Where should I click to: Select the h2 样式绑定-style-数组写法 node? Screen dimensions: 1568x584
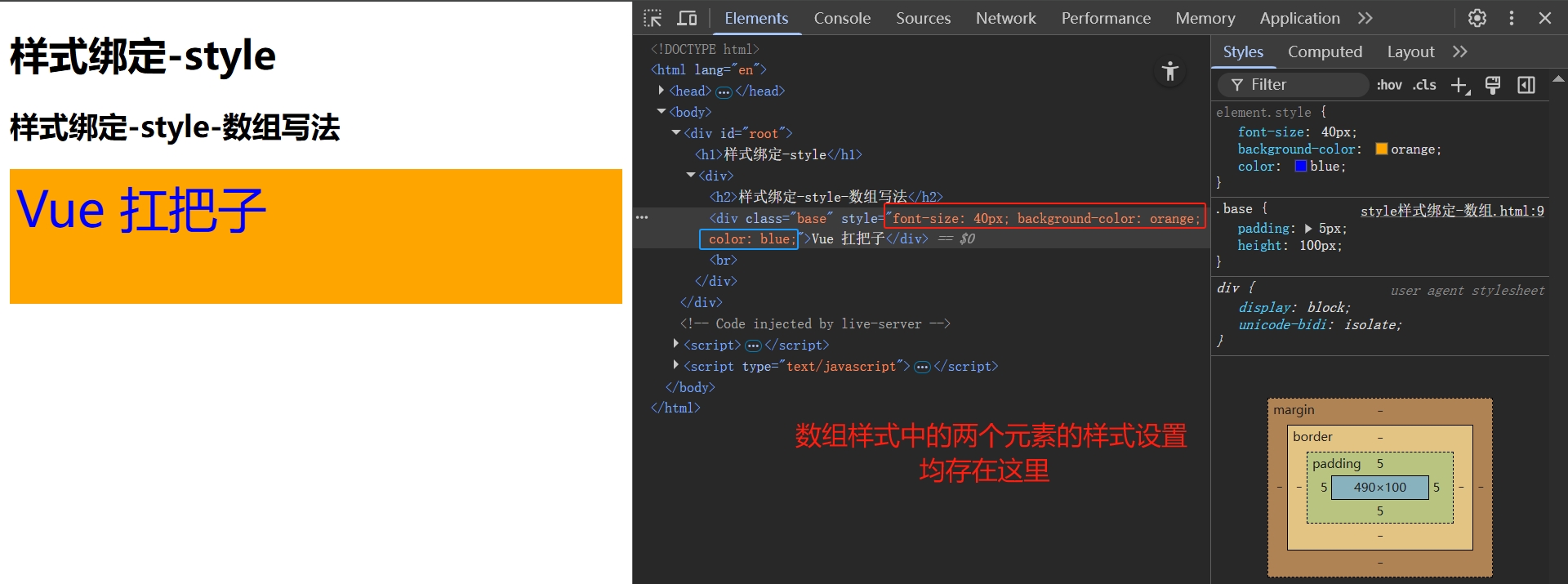click(x=826, y=197)
